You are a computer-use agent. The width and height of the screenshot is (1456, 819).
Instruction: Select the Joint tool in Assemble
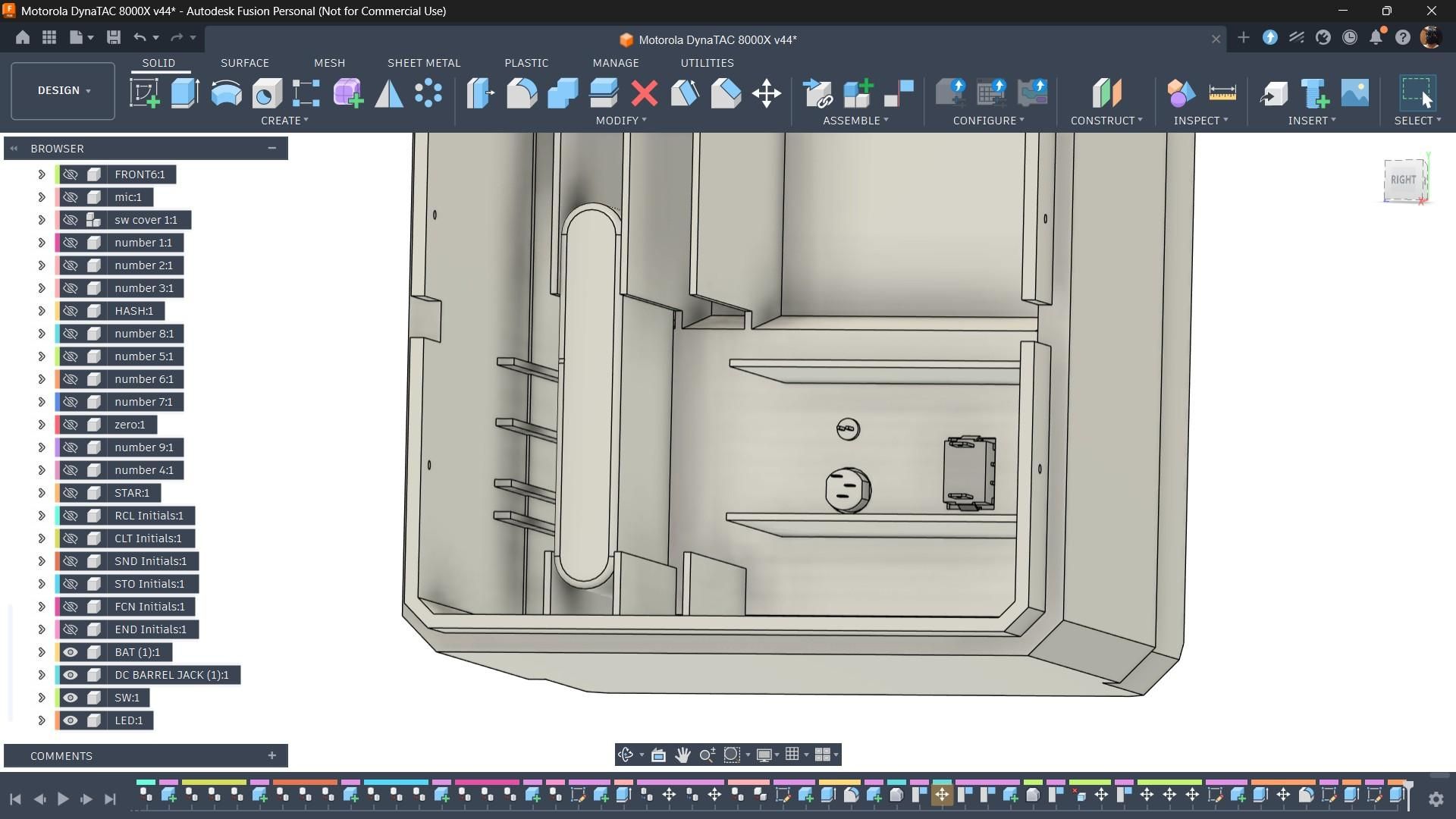pos(899,93)
